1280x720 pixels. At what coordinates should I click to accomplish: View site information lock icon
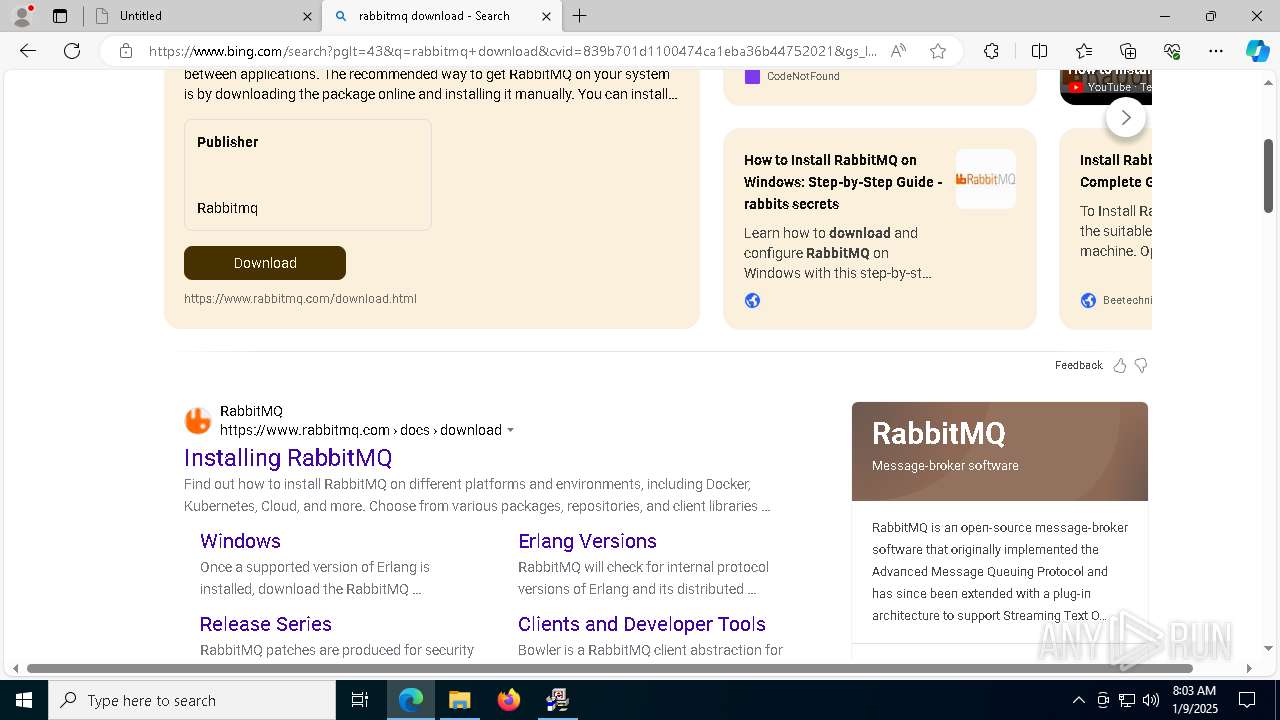click(x=126, y=51)
